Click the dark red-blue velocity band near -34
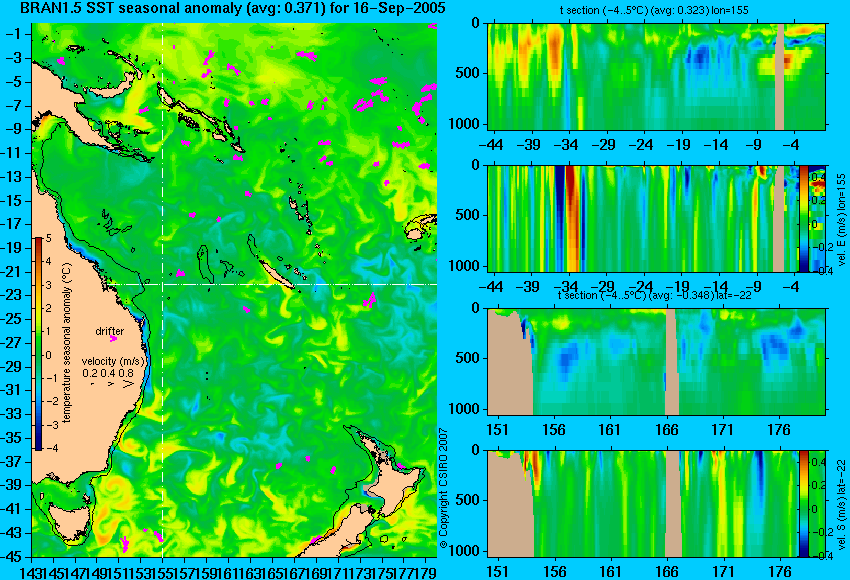 [570, 218]
